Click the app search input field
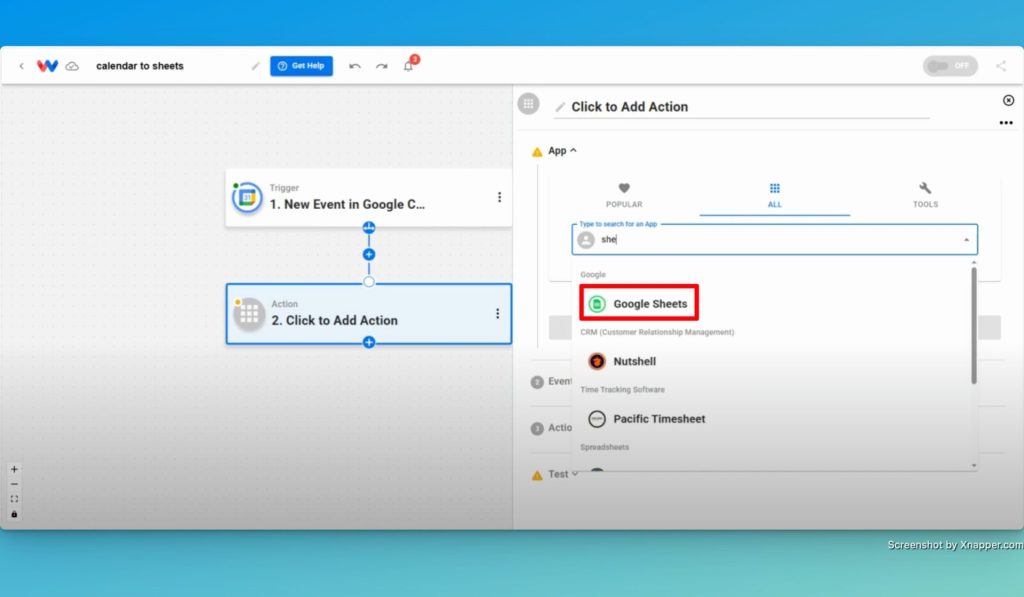Screen dimensions: 1024x597 pos(775,240)
